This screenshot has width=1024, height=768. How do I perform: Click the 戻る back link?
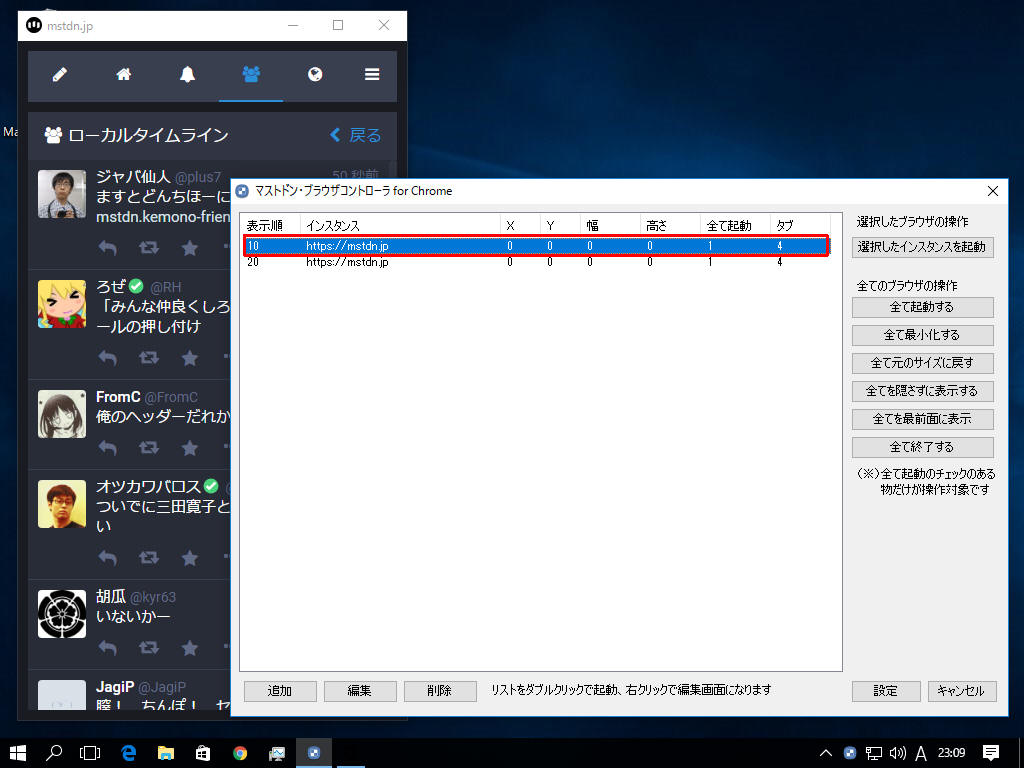356,135
